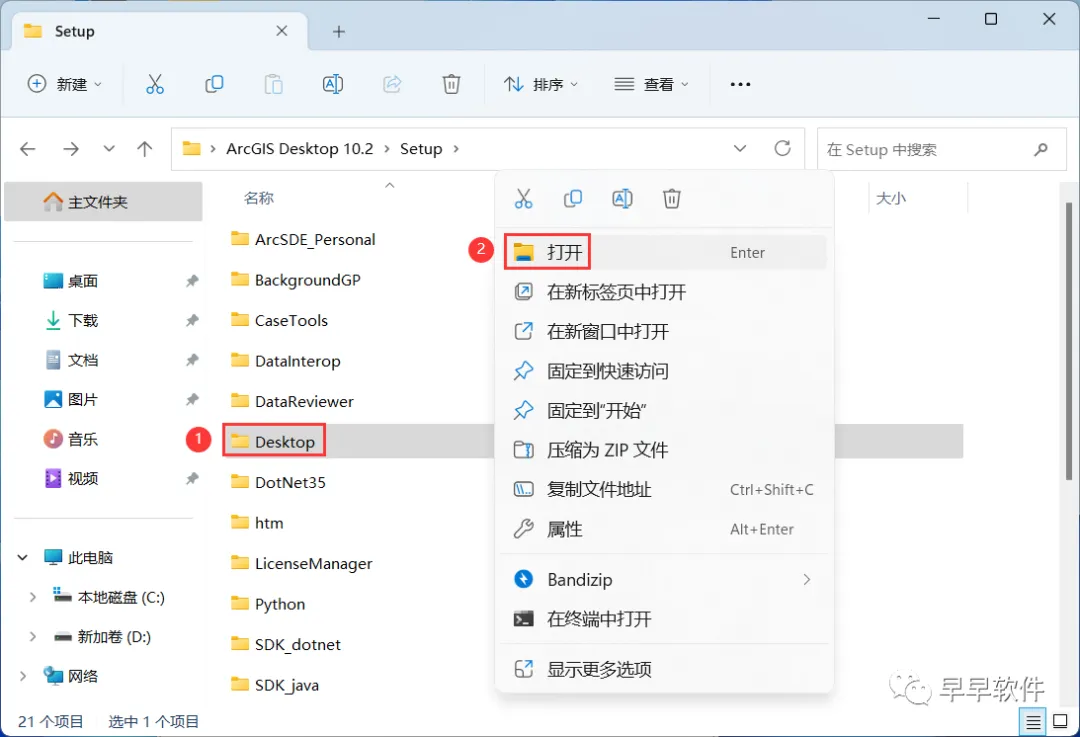1080x737 pixels.
Task: Open 属性 from the context menu
Action: (665, 529)
